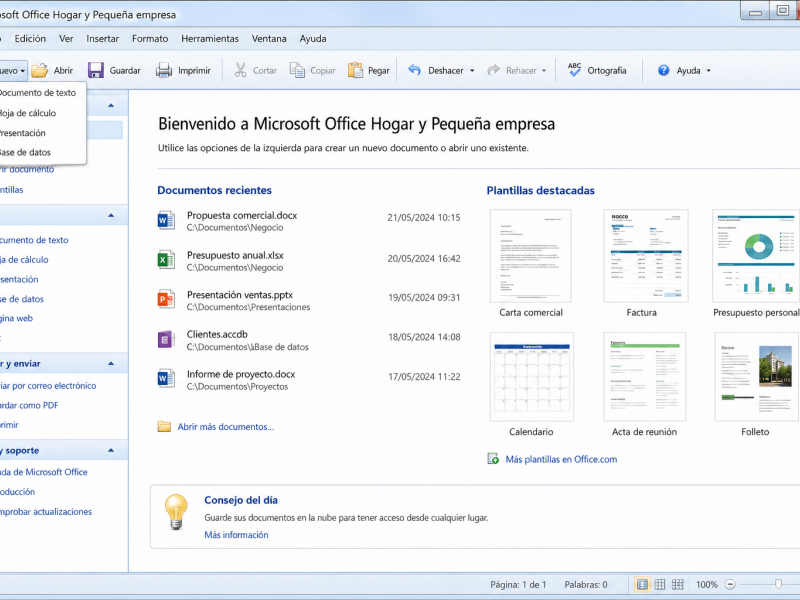Click the Abrir más documentos link
800x600 pixels.
click(x=226, y=427)
